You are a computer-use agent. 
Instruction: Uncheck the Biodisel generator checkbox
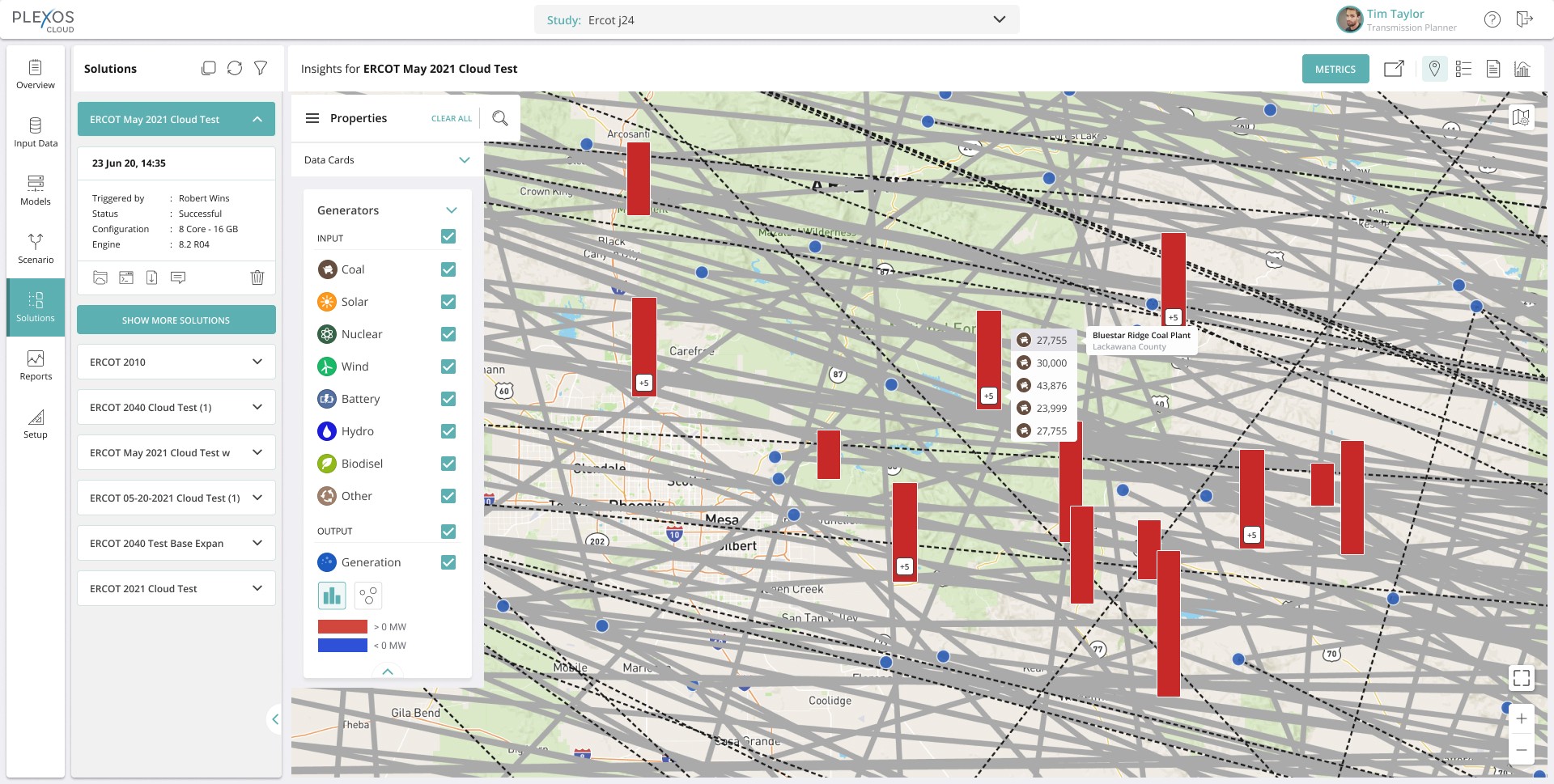(x=448, y=464)
